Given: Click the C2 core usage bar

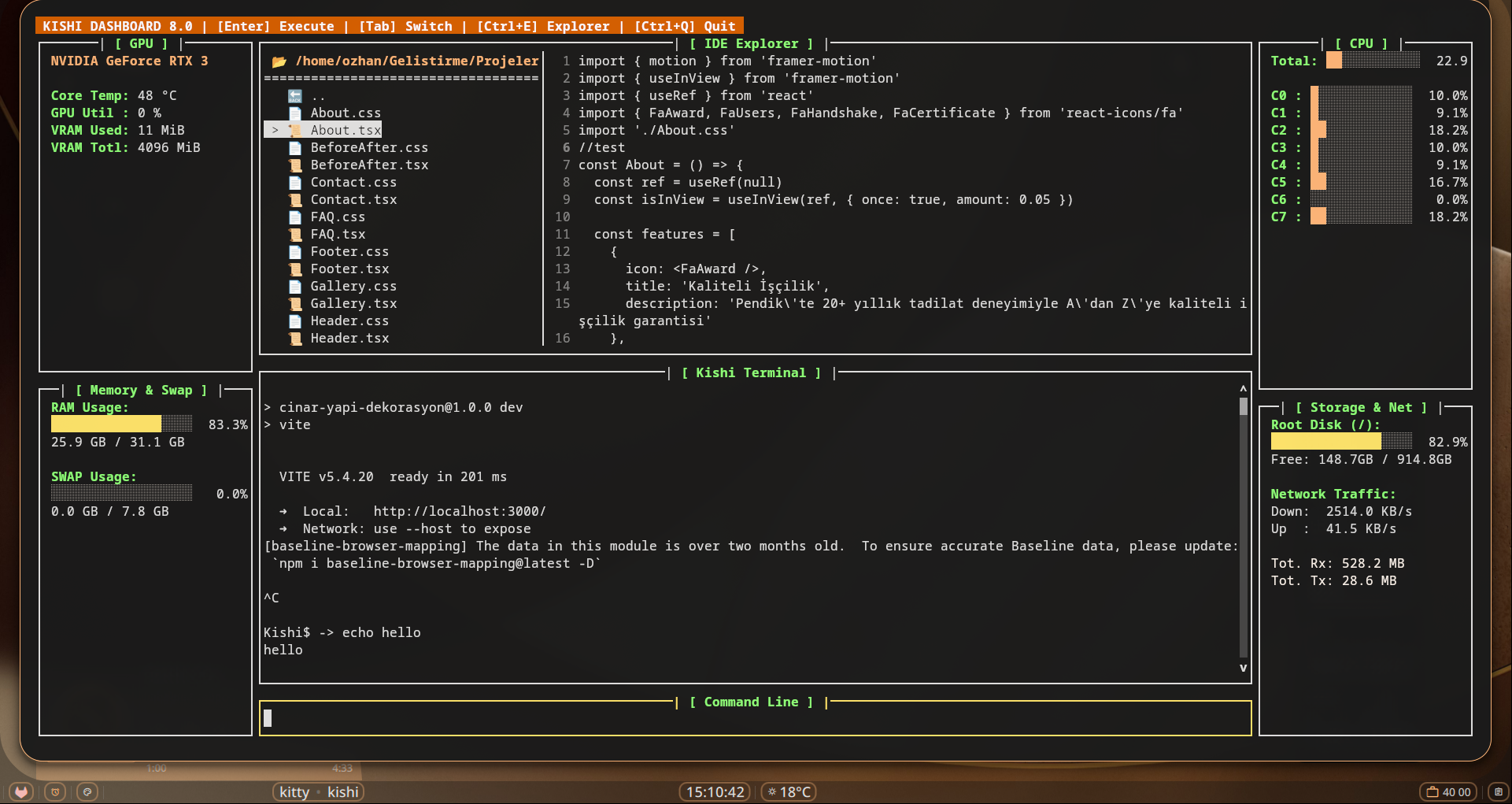Looking at the screenshot, I should tap(1361, 131).
